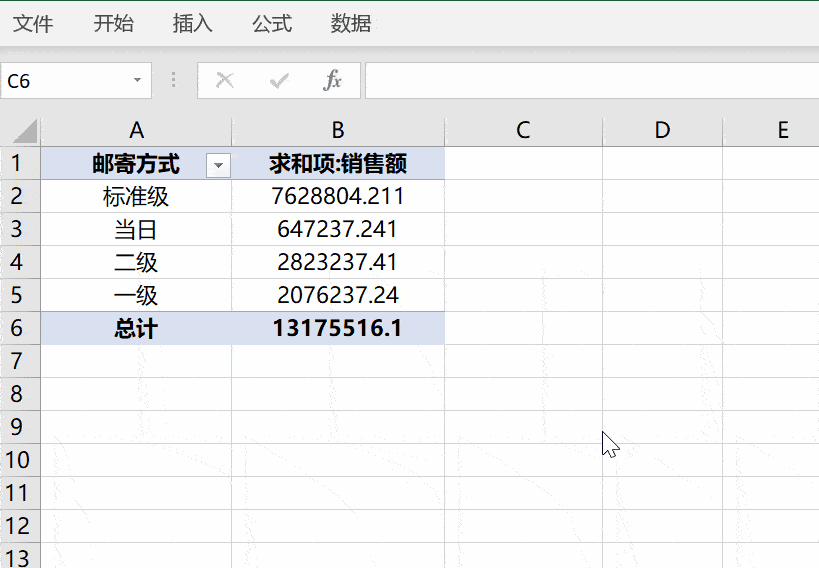Select row 11 header
Viewport: 819px width, 568px height.
(x=20, y=493)
